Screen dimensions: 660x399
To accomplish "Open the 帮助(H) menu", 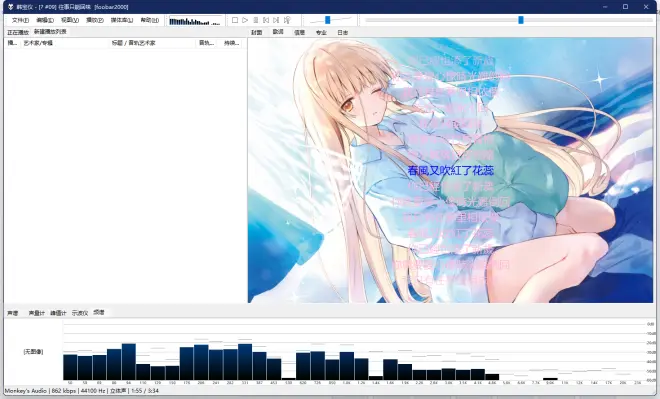I will [149, 20].
